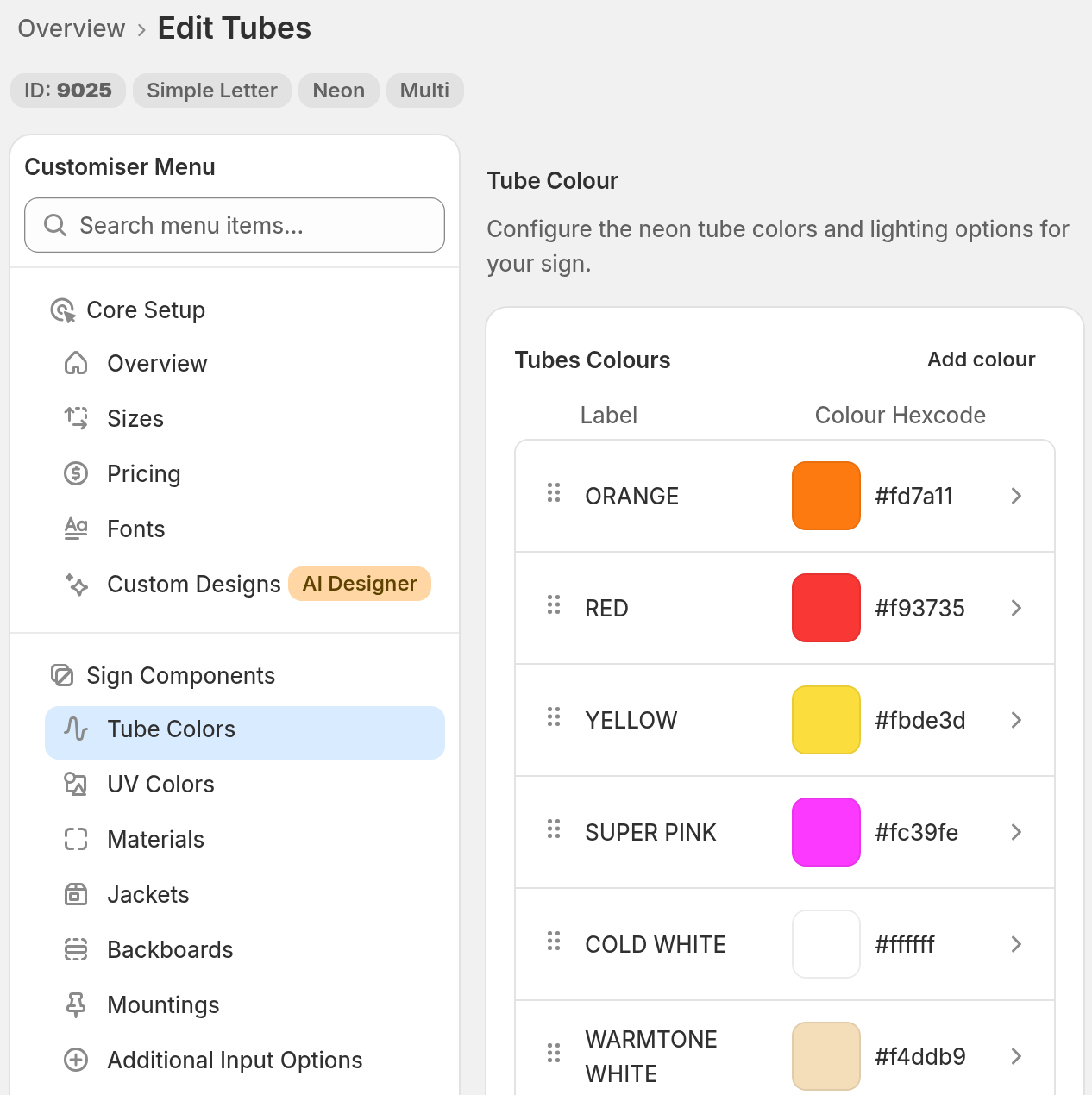Click the Sign Components layers icon
This screenshot has height=1095, width=1092.
coord(62,675)
